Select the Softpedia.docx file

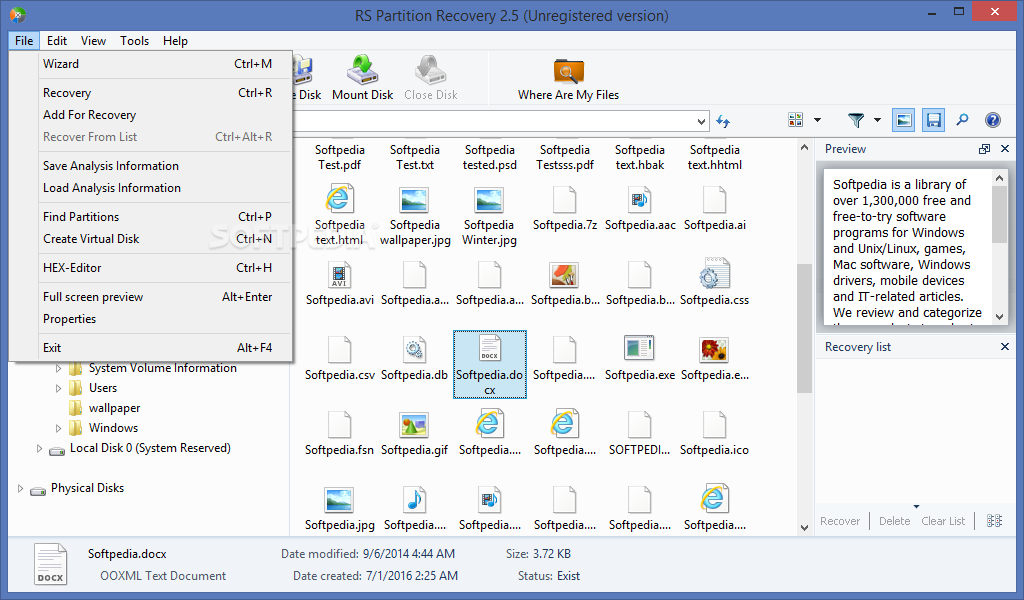click(490, 364)
